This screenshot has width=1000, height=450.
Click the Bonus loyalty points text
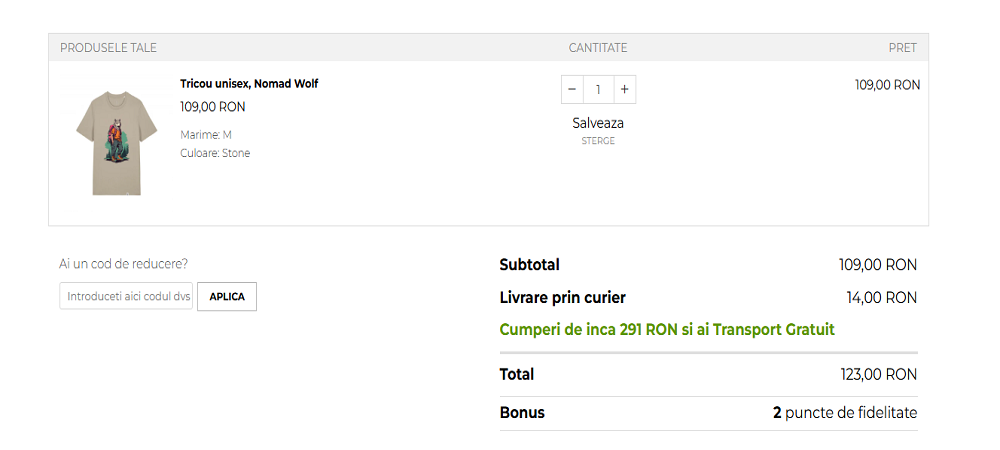pyautogui.click(x=844, y=413)
